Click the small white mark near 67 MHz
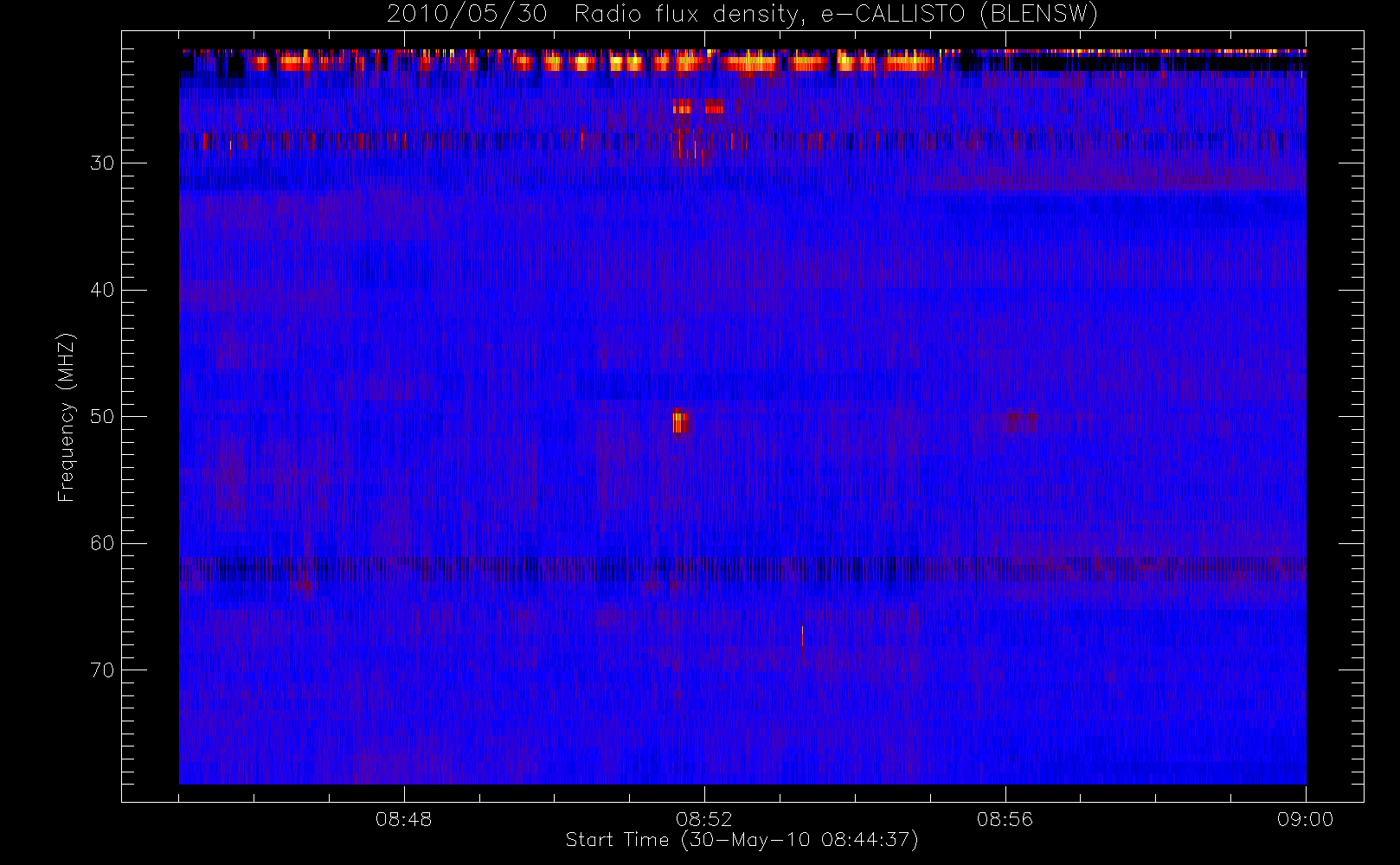 [802, 636]
